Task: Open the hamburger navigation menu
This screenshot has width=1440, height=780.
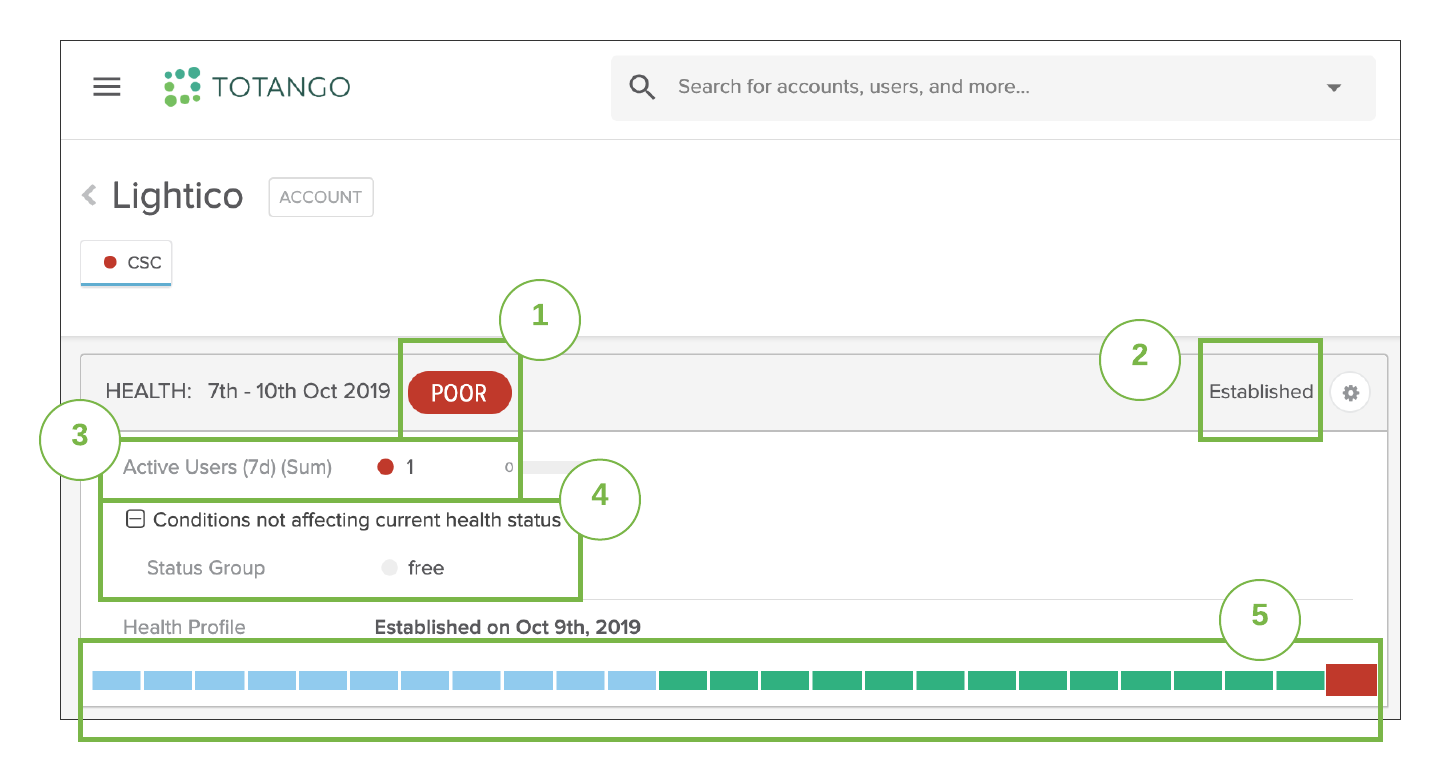Action: click(x=107, y=87)
